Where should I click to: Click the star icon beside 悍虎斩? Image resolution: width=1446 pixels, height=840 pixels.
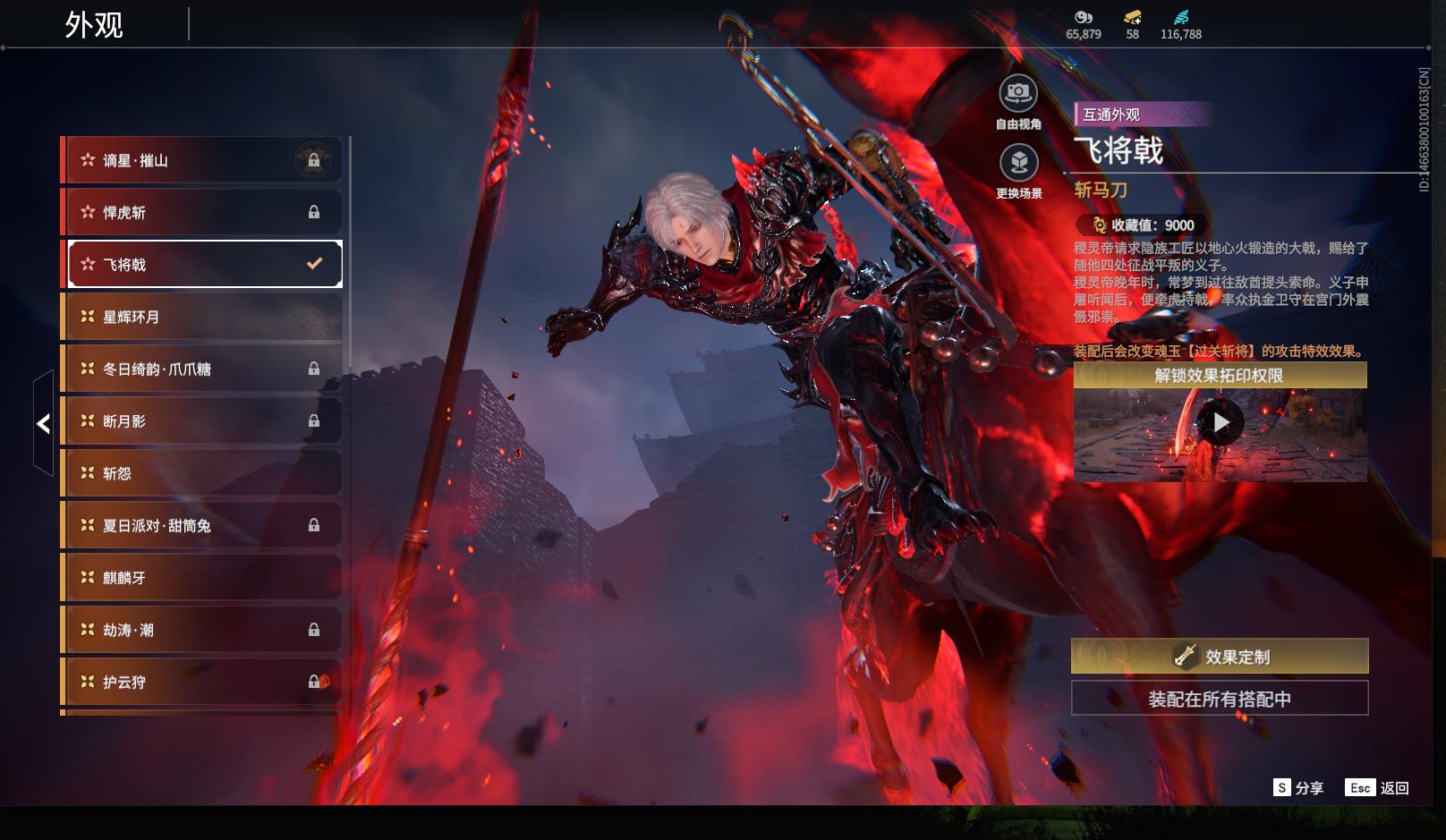point(88,212)
